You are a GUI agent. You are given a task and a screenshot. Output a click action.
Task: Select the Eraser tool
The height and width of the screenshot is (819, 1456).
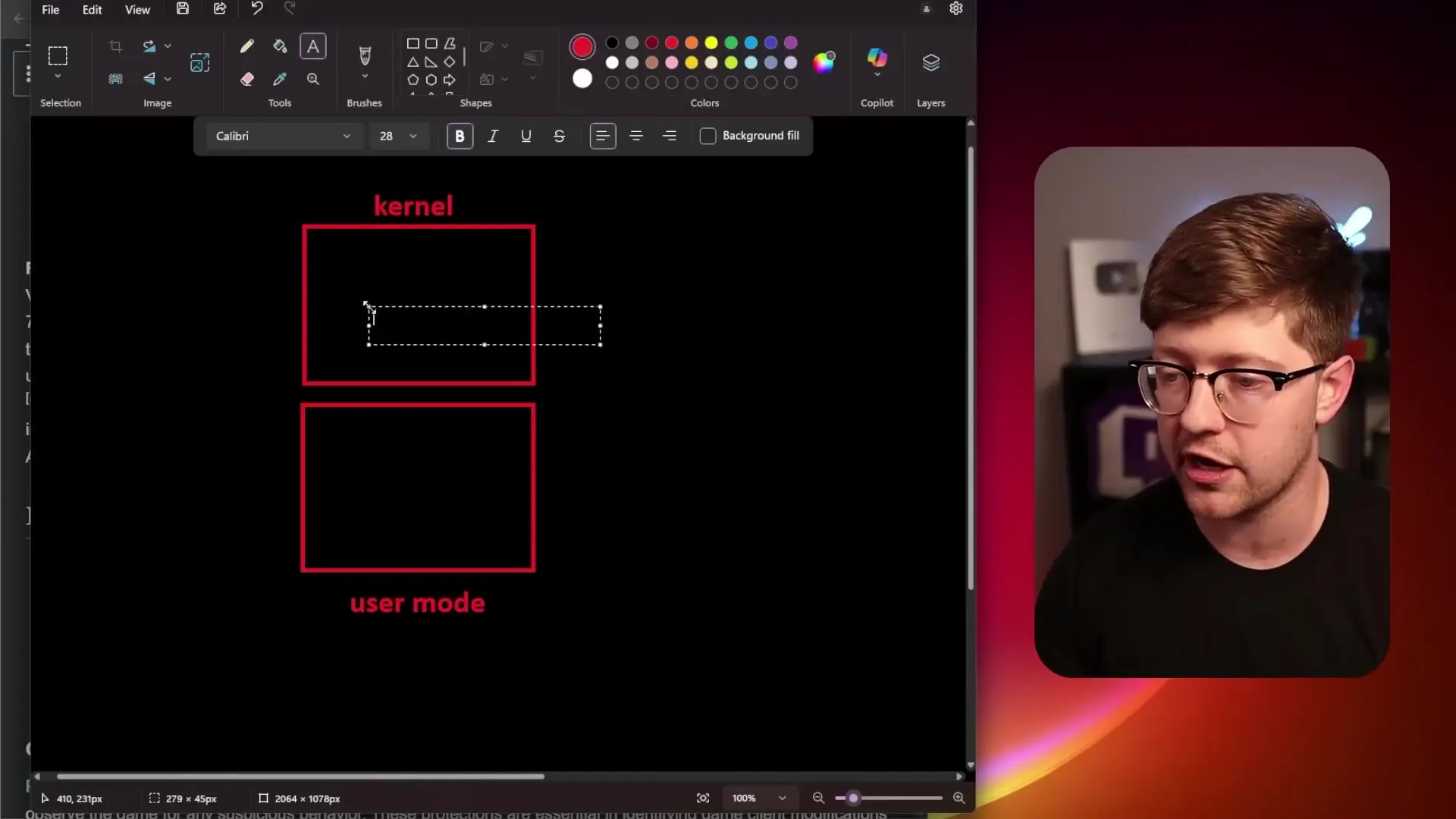pos(246,79)
